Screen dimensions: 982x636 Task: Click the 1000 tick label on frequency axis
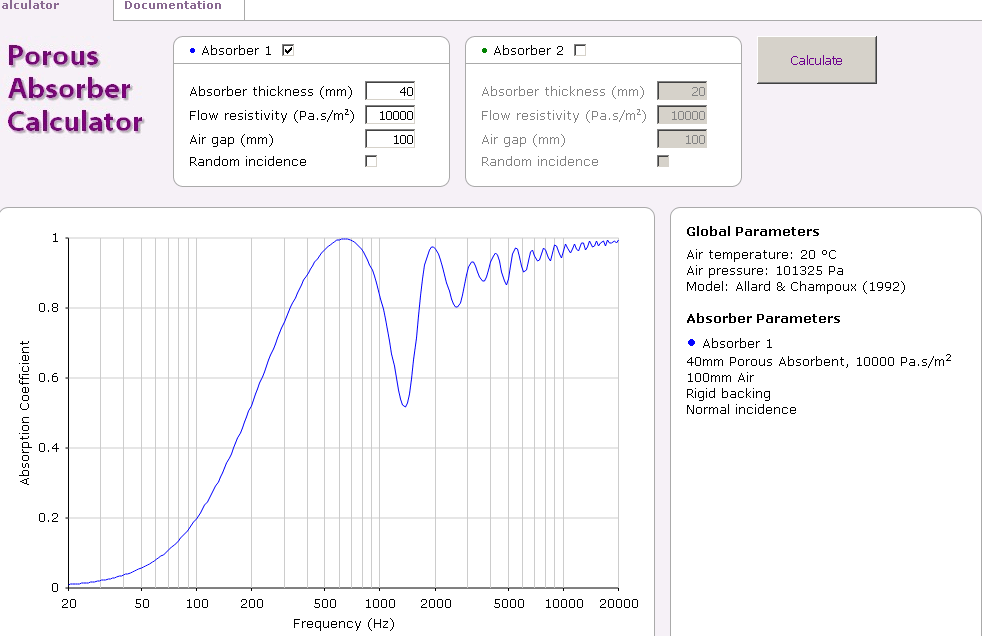pyautogui.click(x=380, y=603)
